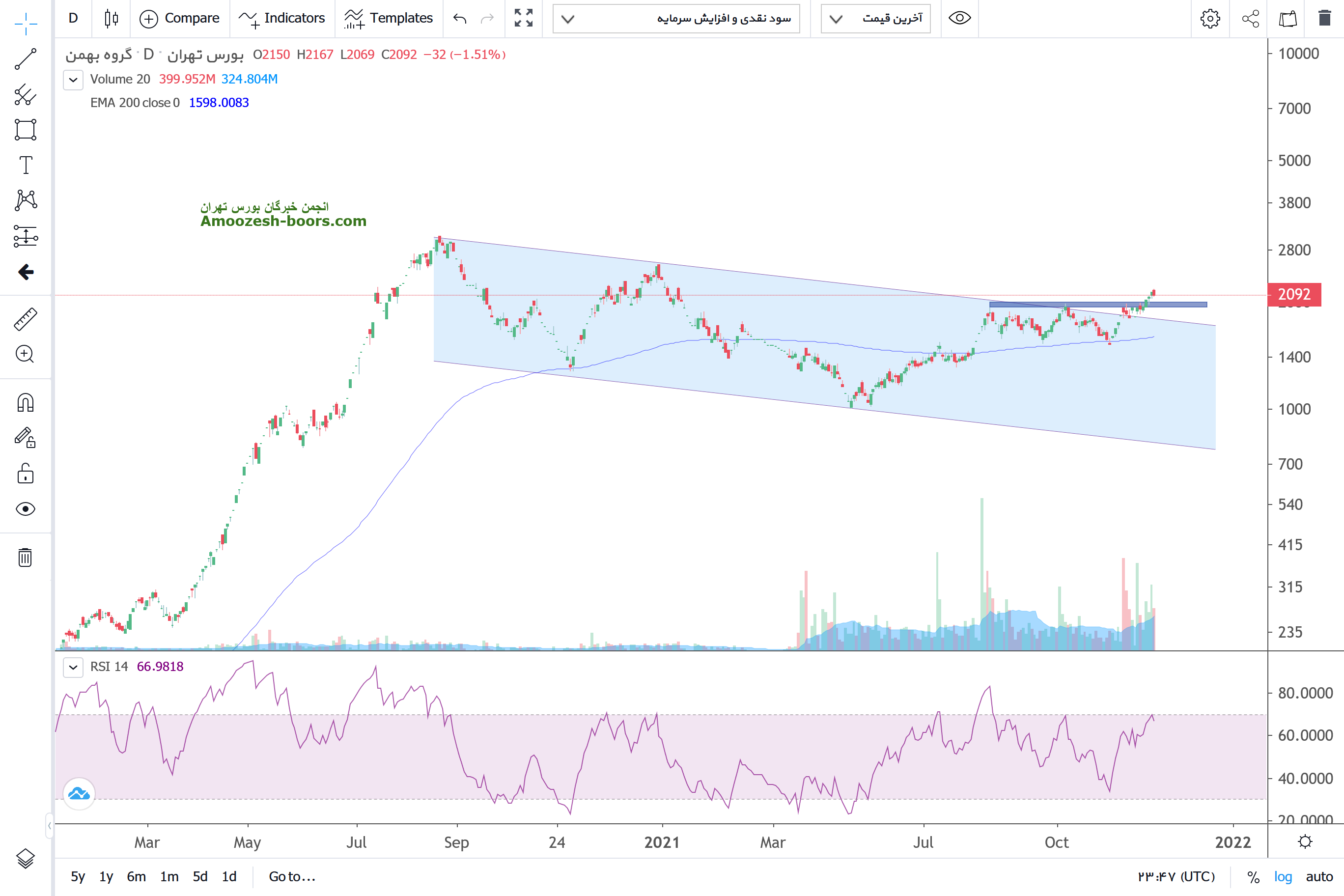Toggle auto scale on price axis
This screenshot has width=1344, height=896.
(1319, 876)
